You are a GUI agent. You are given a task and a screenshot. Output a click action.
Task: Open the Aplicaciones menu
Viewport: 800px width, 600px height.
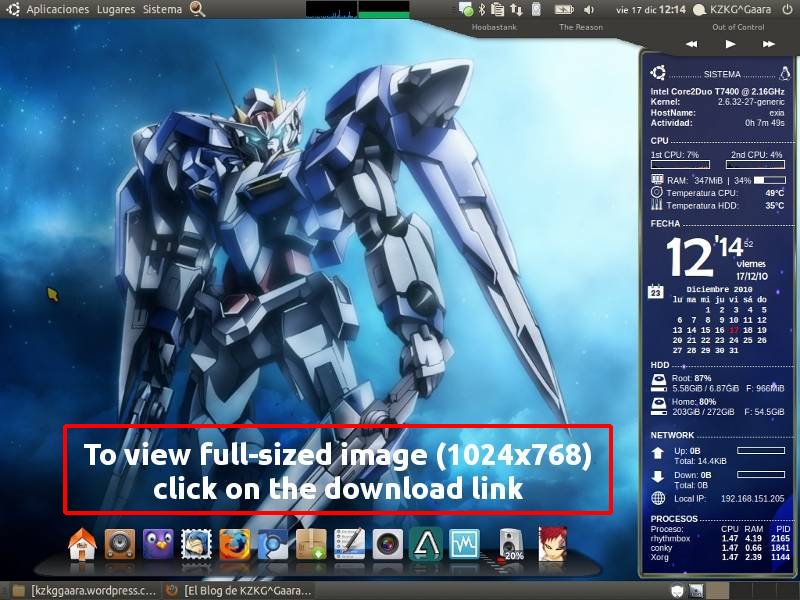[58, 9]
